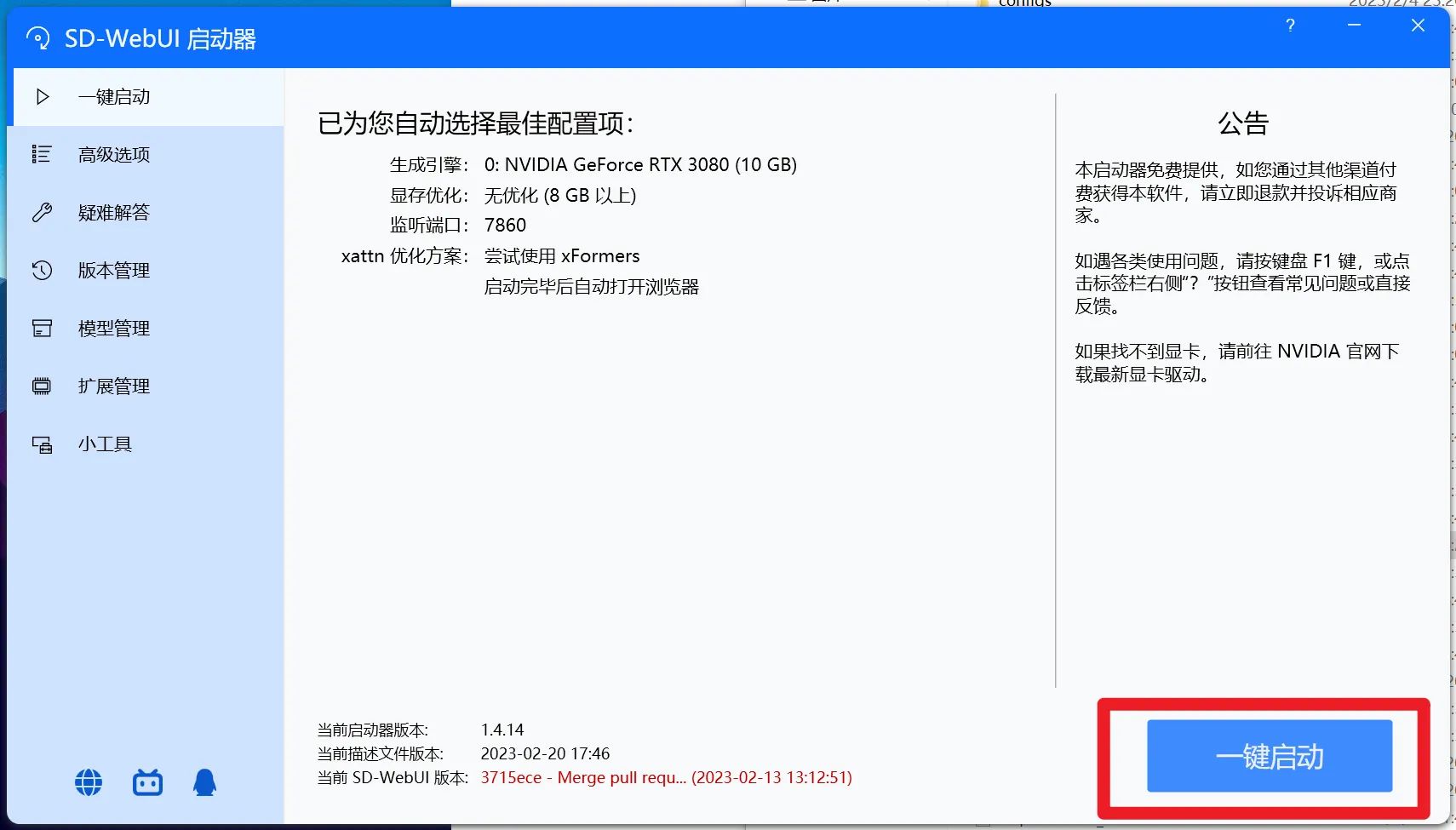1456x830 pixels.
Task: Click the xattn 优化方案 label
Action: pos(404,255)
